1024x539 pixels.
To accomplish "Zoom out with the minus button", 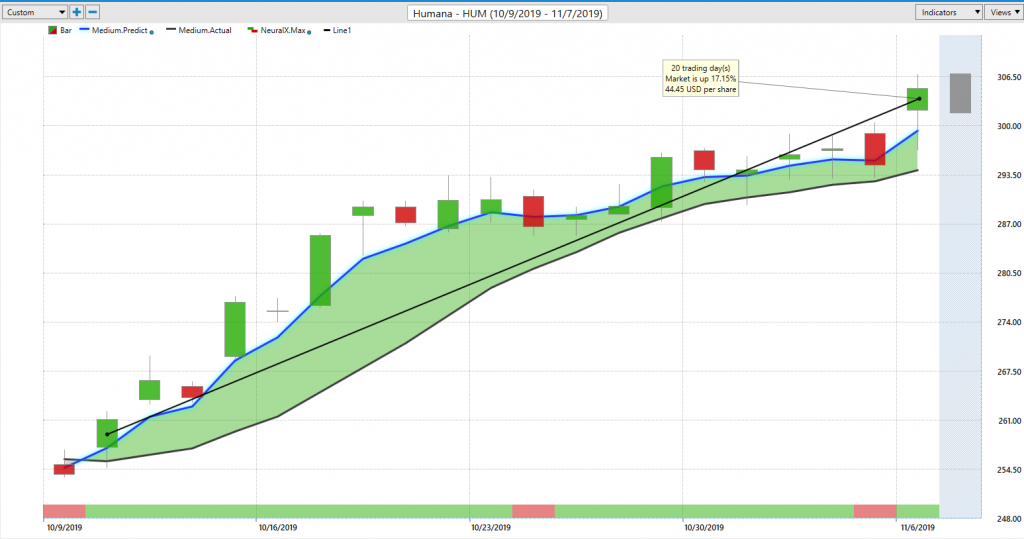I will click(x=93, y=12).
